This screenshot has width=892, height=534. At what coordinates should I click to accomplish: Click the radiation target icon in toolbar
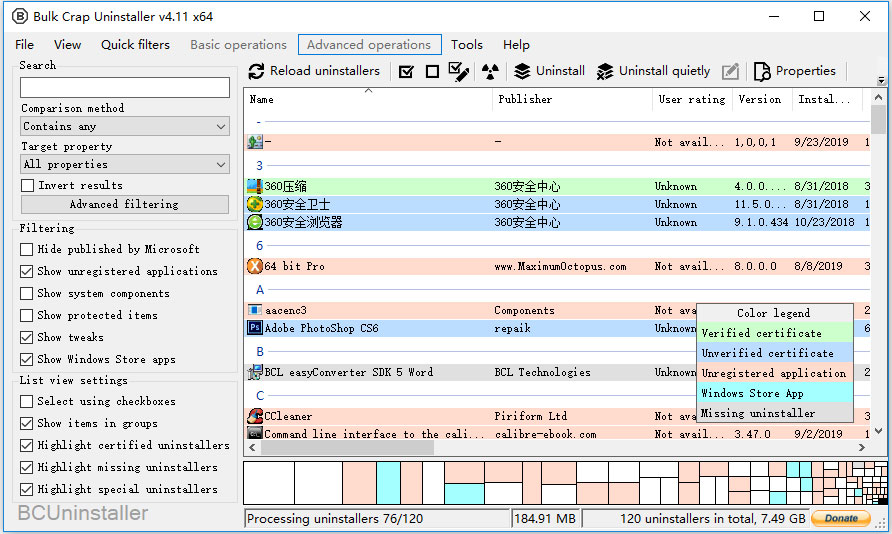(490, 72)
